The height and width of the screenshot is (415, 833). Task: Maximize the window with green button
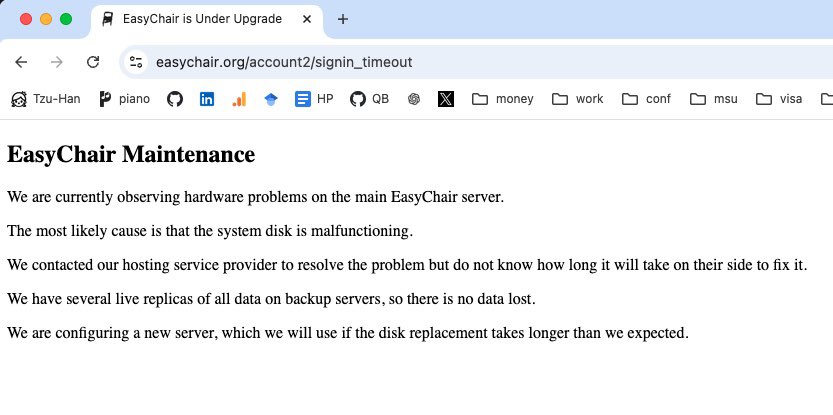pyautogui.click(x=66, y=19)
